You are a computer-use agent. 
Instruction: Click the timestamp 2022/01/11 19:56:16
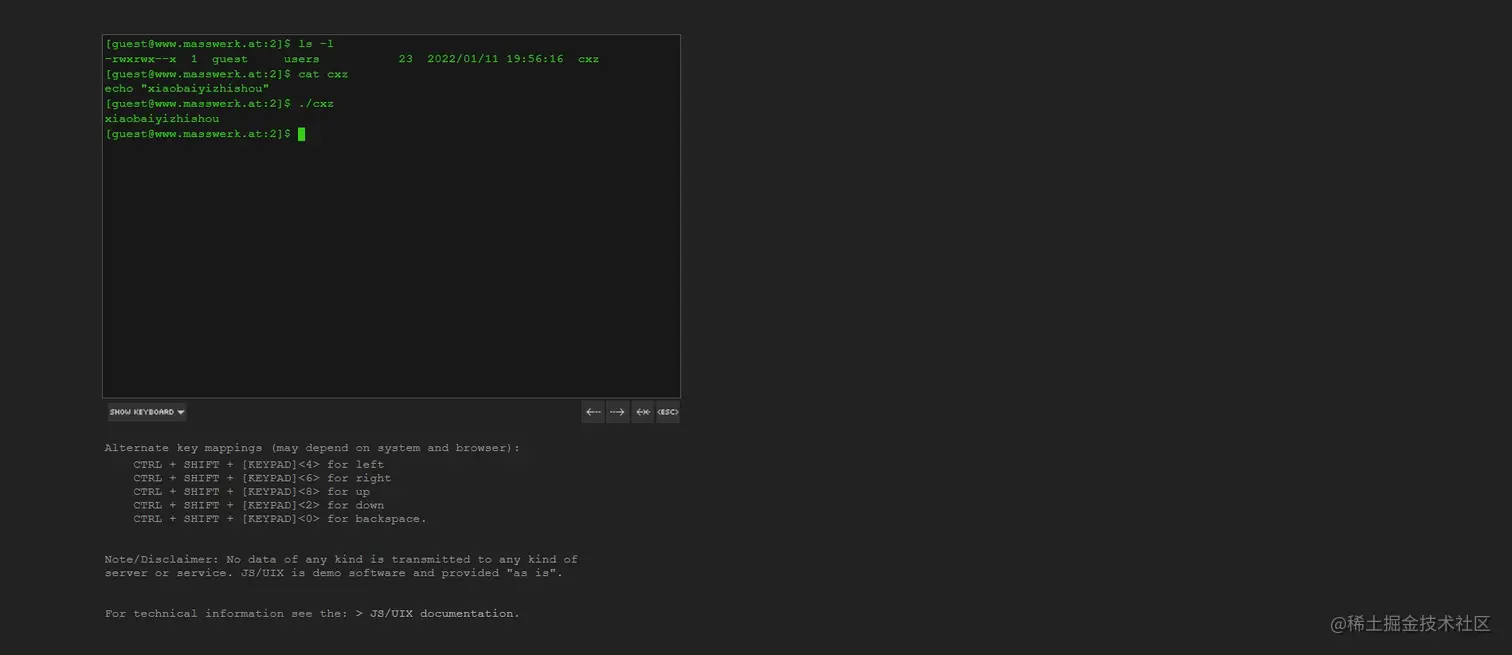[x=495, y=59]
